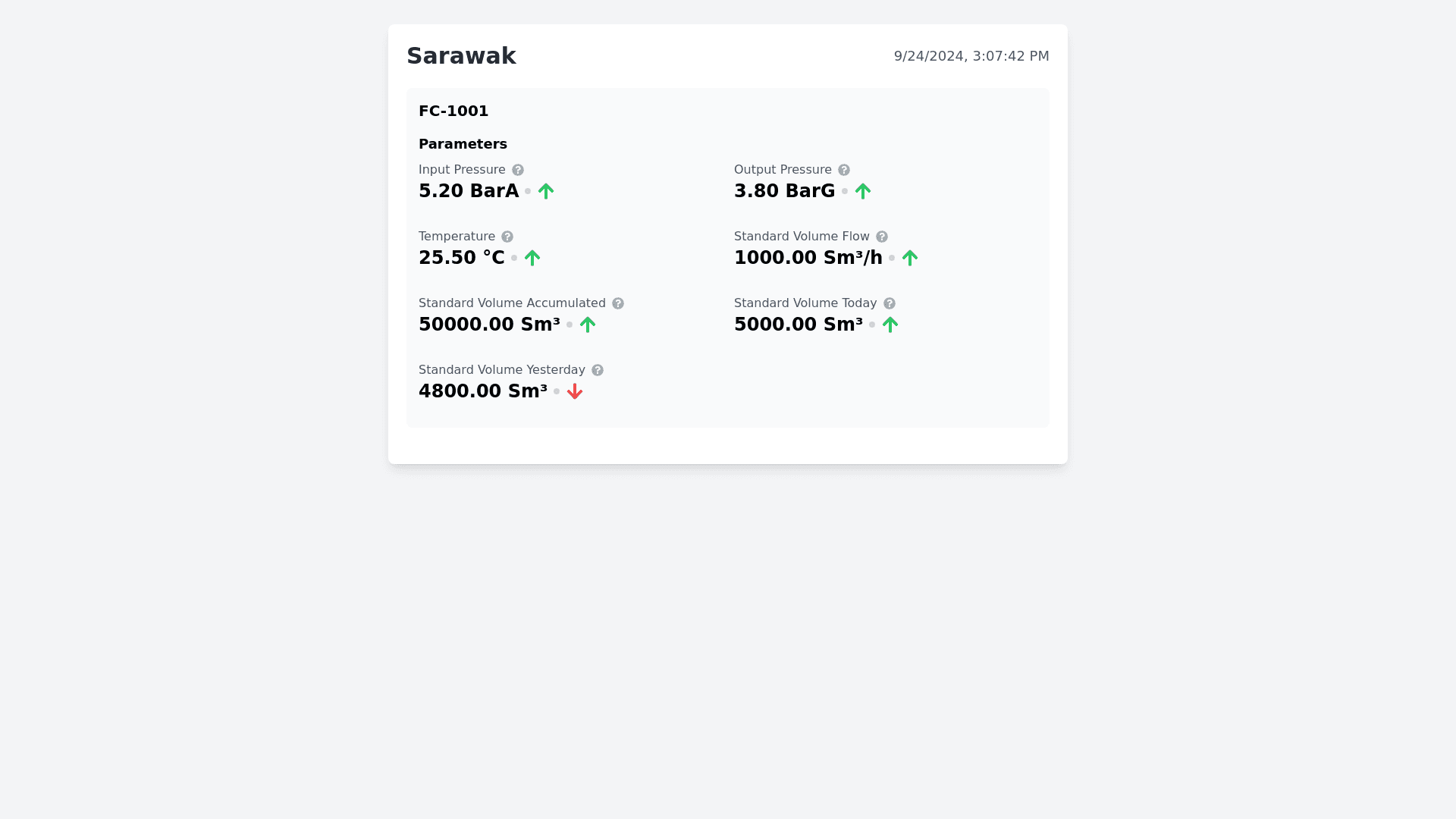1456x819 pixels.
Task: Click the 5.20 BarA input pressure value
Action: pos(469,191)
